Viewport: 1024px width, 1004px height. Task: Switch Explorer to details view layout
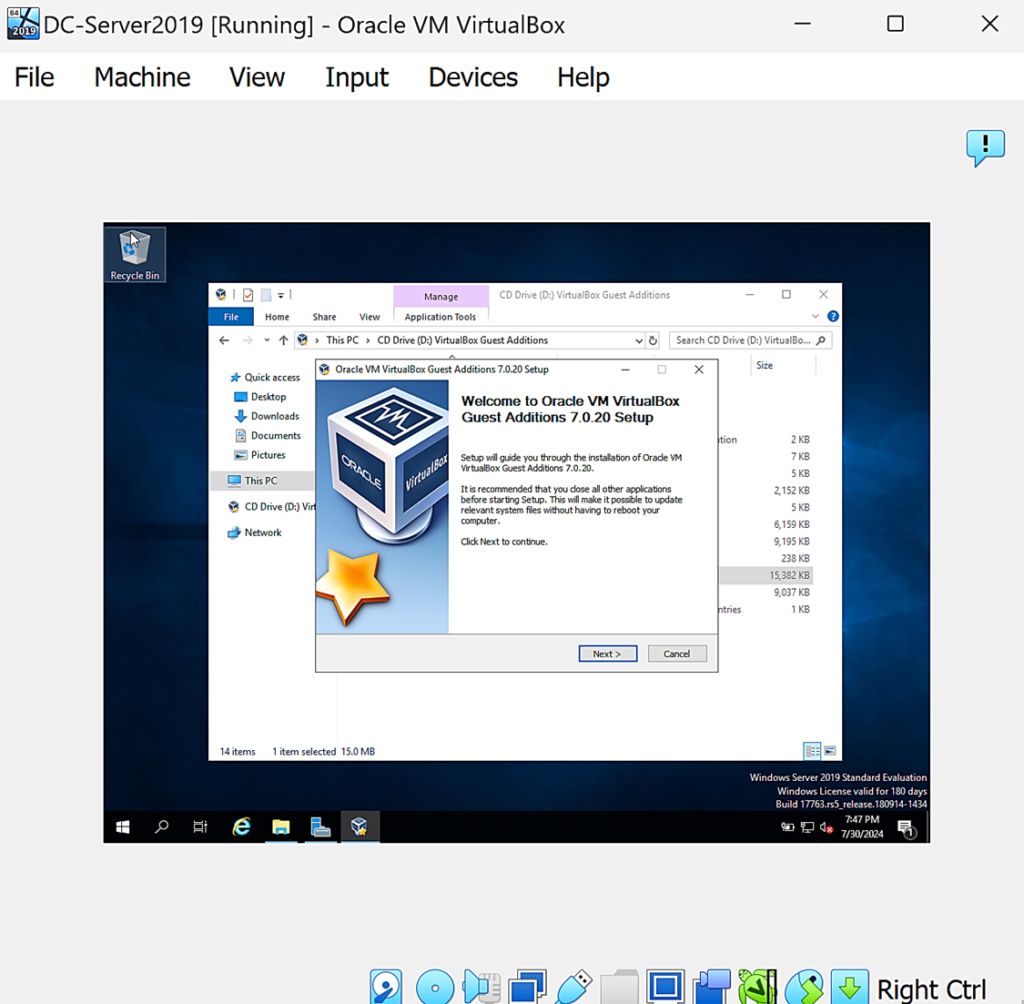pos(812,751)
